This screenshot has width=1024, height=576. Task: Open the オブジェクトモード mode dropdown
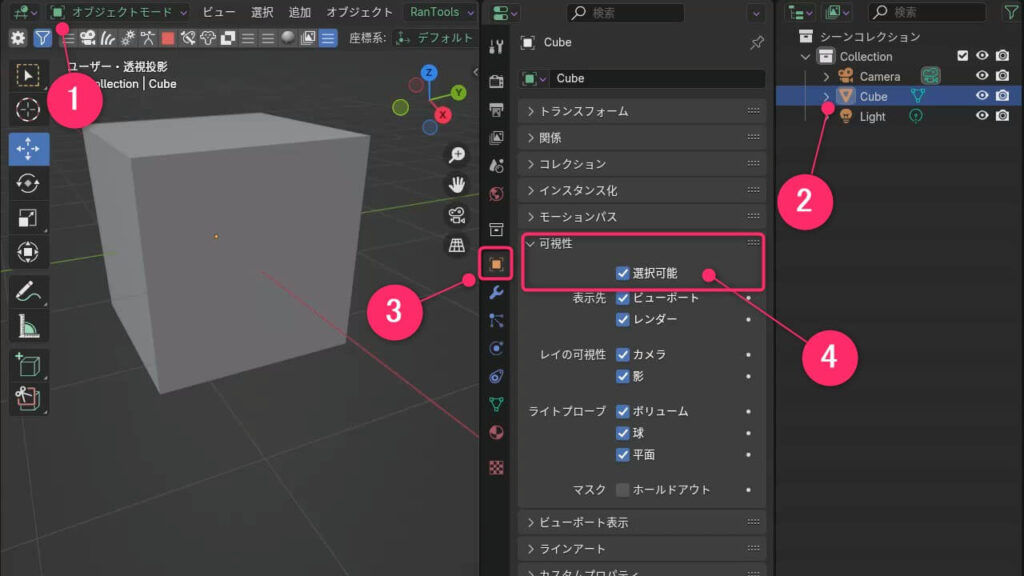pos(120,12)
